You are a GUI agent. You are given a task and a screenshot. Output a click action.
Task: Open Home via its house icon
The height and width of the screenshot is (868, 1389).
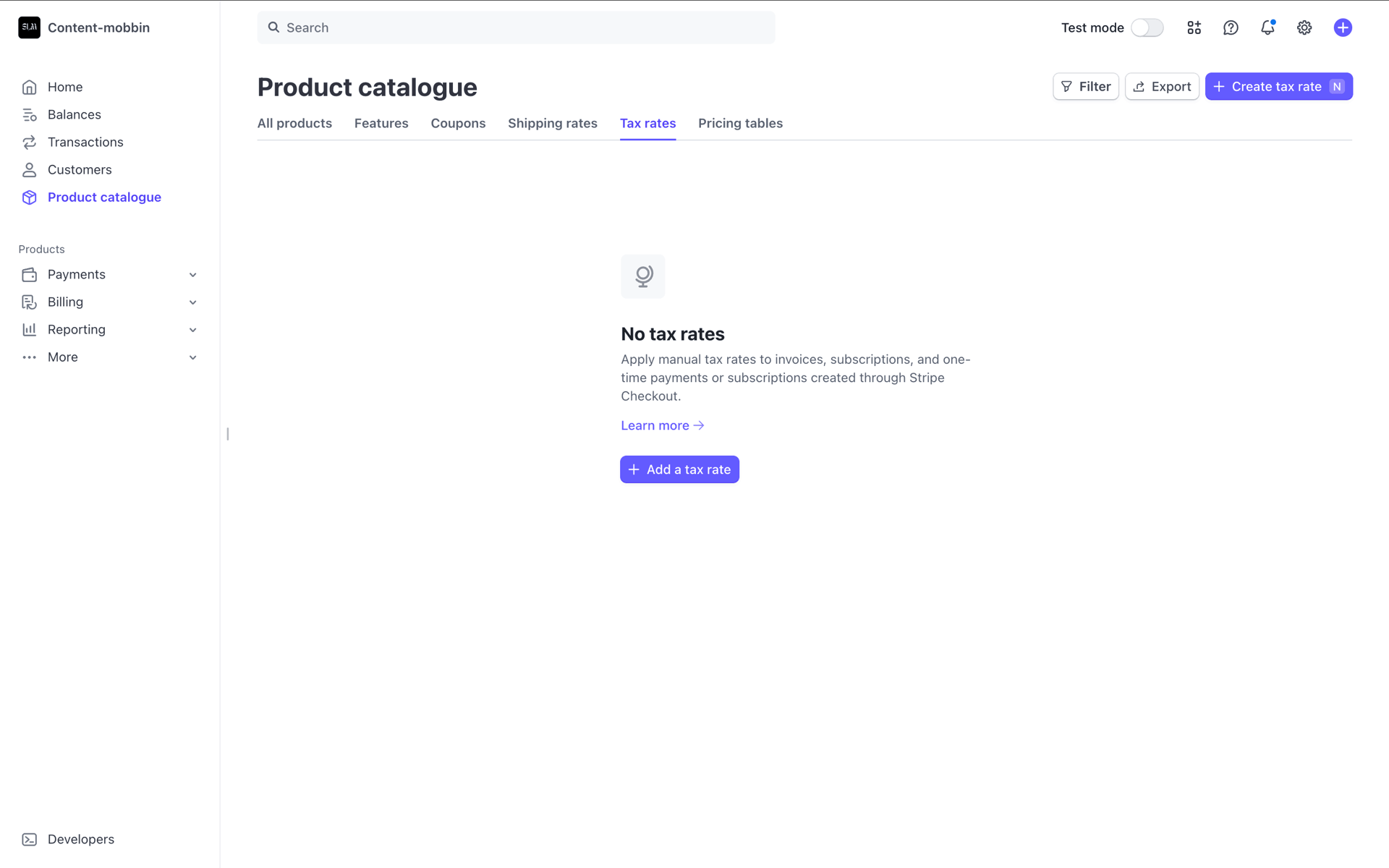pyautogui.click(x=29, y=88)
